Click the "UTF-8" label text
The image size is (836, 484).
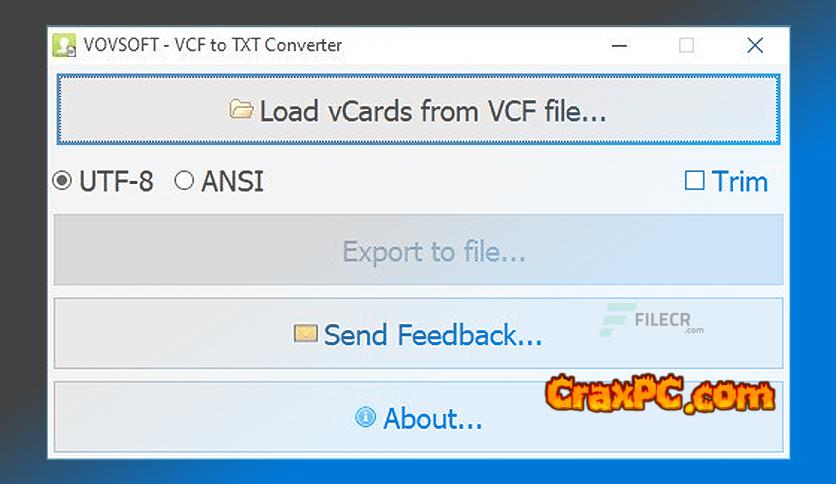click(x=116, y=182)
